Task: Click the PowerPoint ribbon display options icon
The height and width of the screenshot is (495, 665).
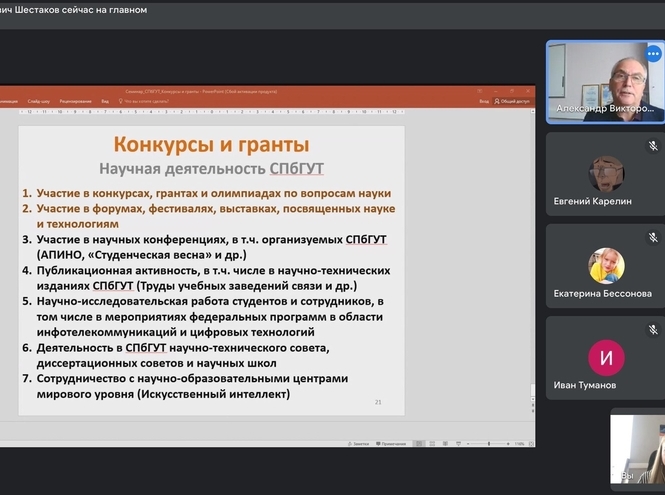Action: (x=479, y=91)
